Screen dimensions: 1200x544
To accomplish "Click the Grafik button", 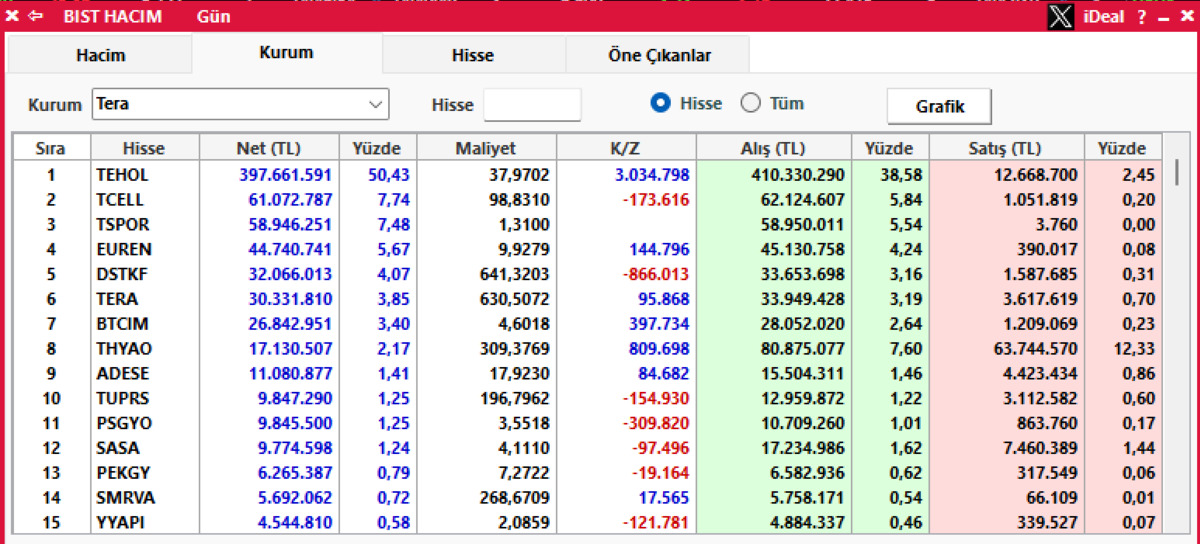I will [x=940, y=106].
